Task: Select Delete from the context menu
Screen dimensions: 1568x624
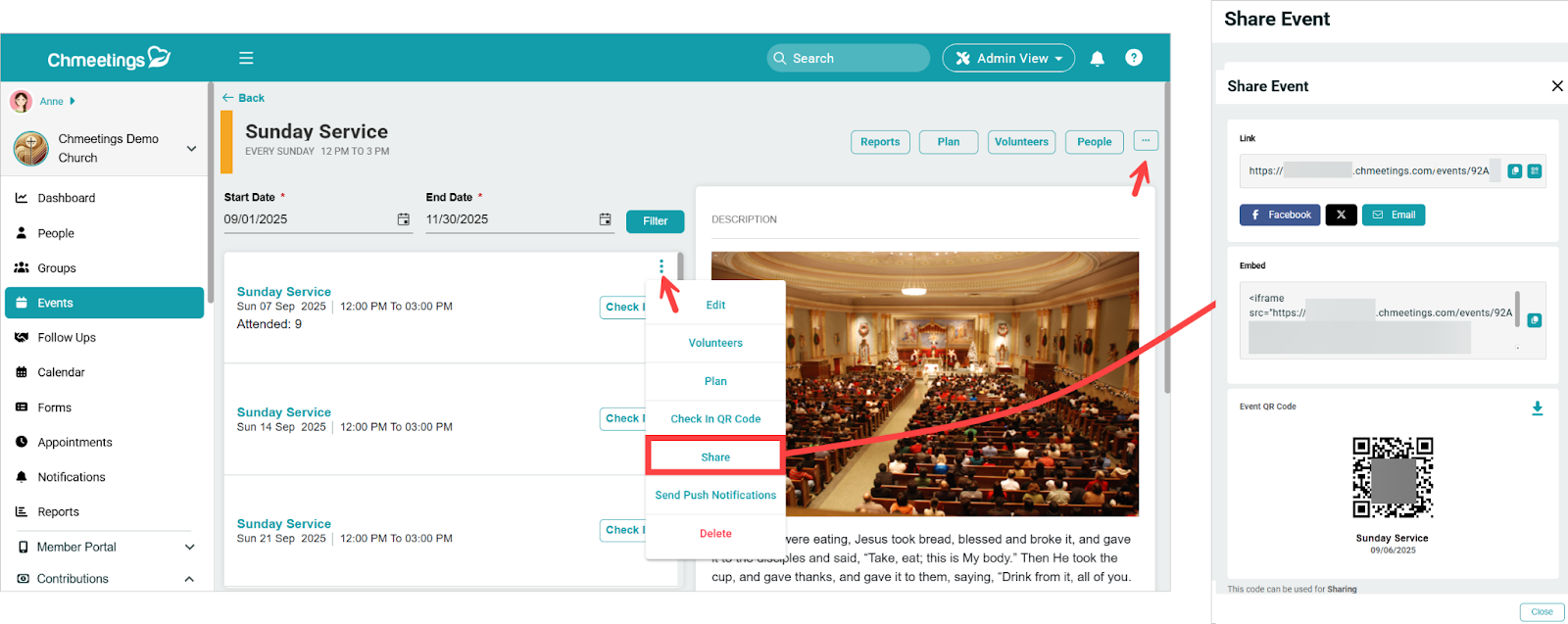Action: click(715, 534)
